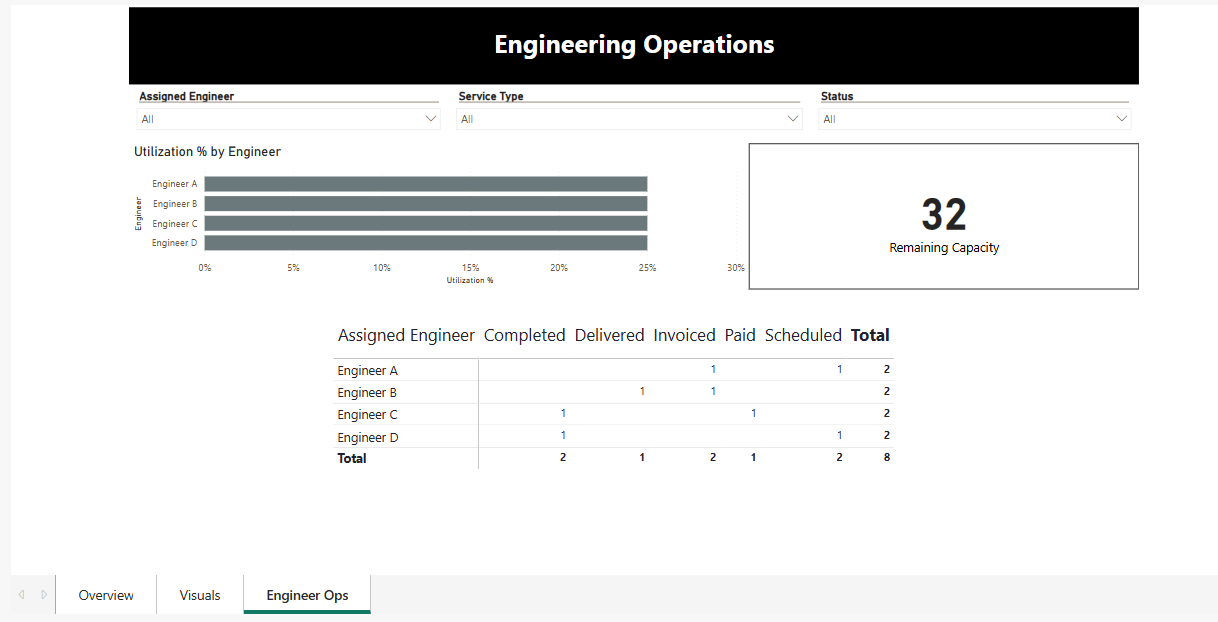Click Engineer B's Invoiced value
This screenshot has width=1218, height=622.
[713, 391]
